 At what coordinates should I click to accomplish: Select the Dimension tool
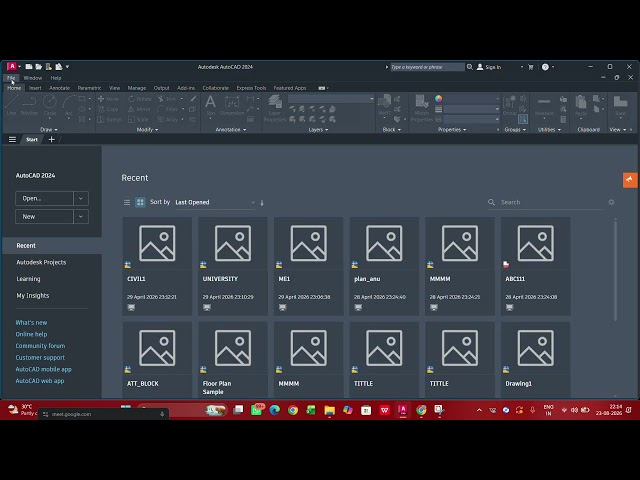[x=232, y=104]
